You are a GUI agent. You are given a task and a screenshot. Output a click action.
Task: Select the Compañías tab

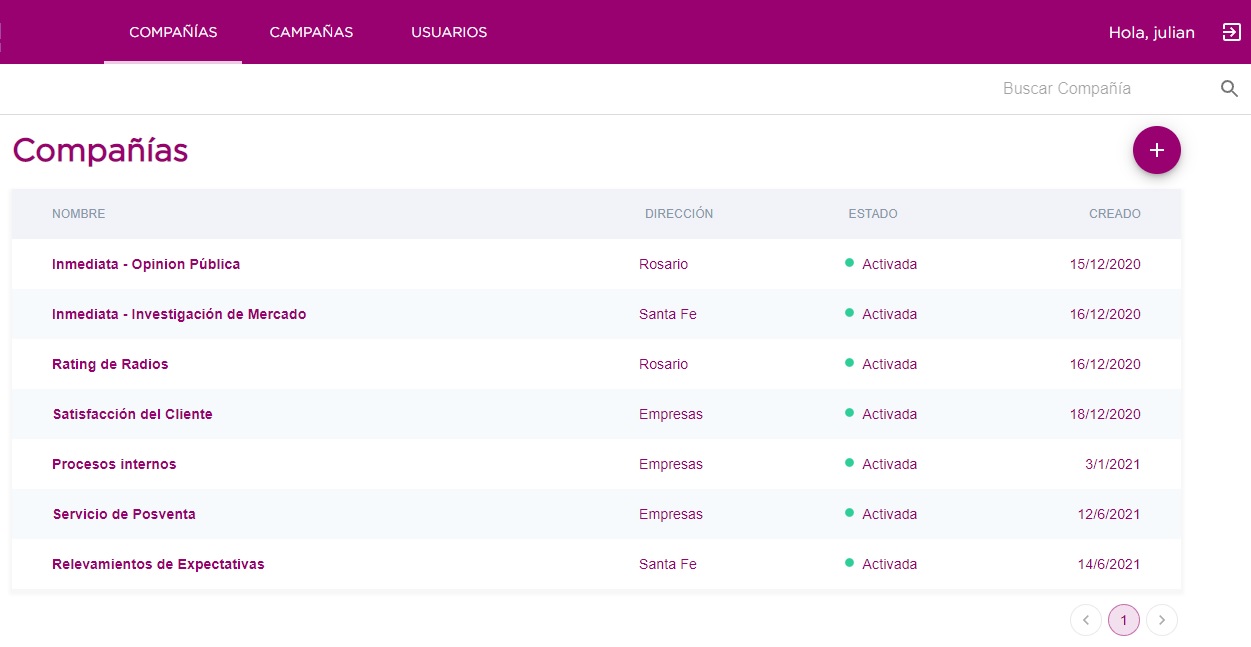[x=173, y=32]
